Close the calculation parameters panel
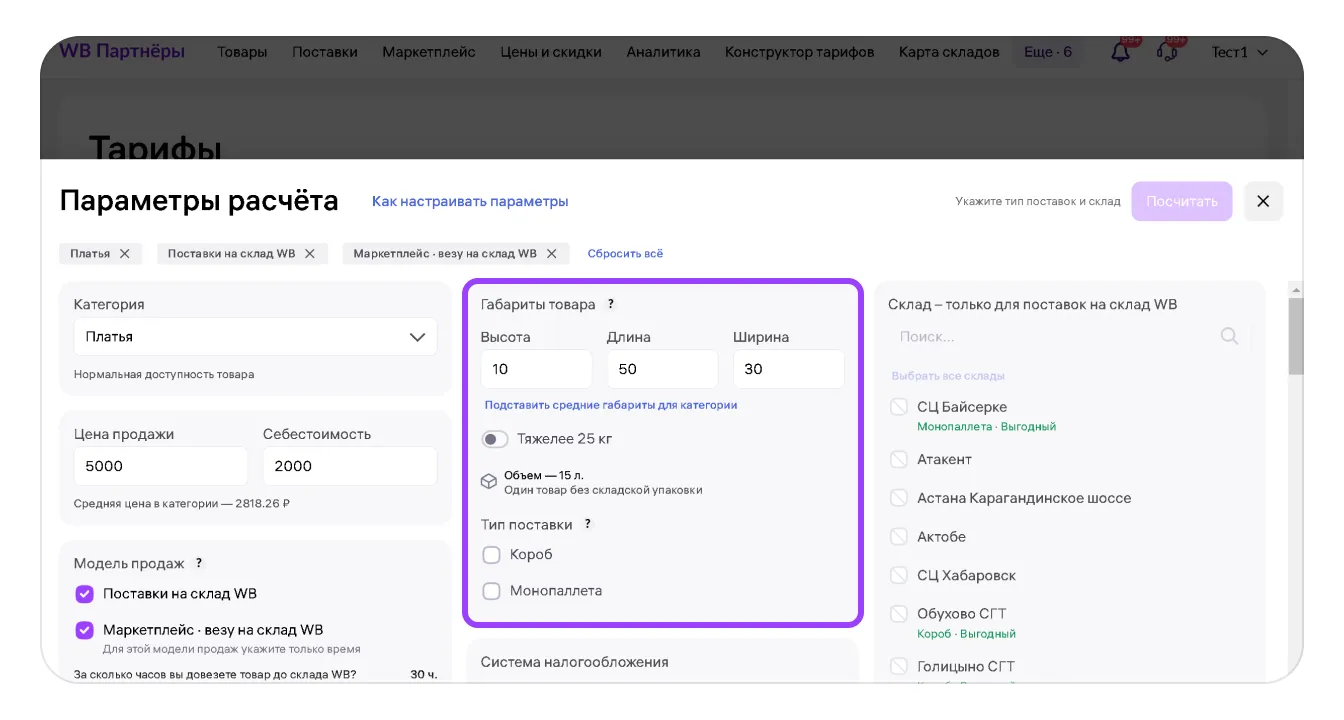The image size is (1344, 720). coord(1263,201)
